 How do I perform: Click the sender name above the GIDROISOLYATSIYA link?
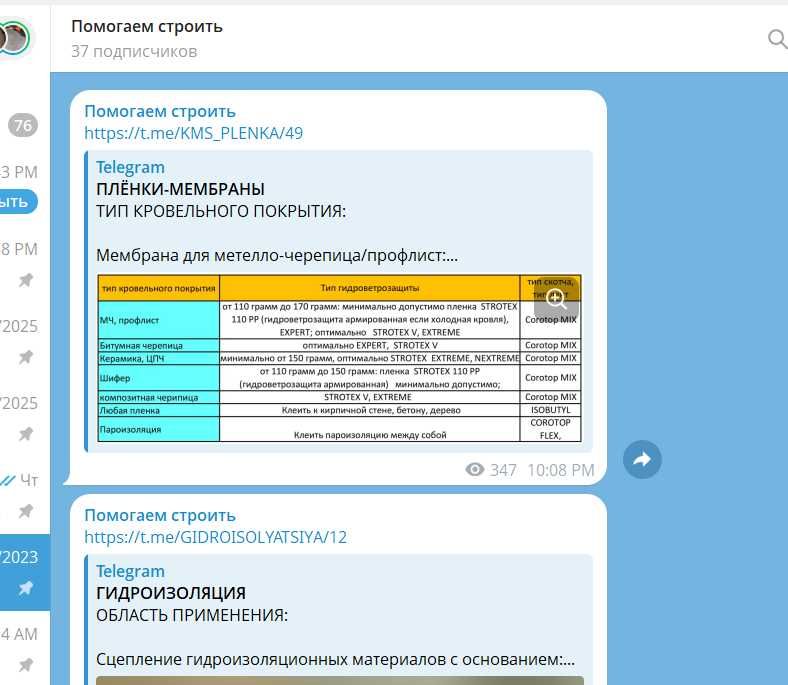tap(160, 515)
